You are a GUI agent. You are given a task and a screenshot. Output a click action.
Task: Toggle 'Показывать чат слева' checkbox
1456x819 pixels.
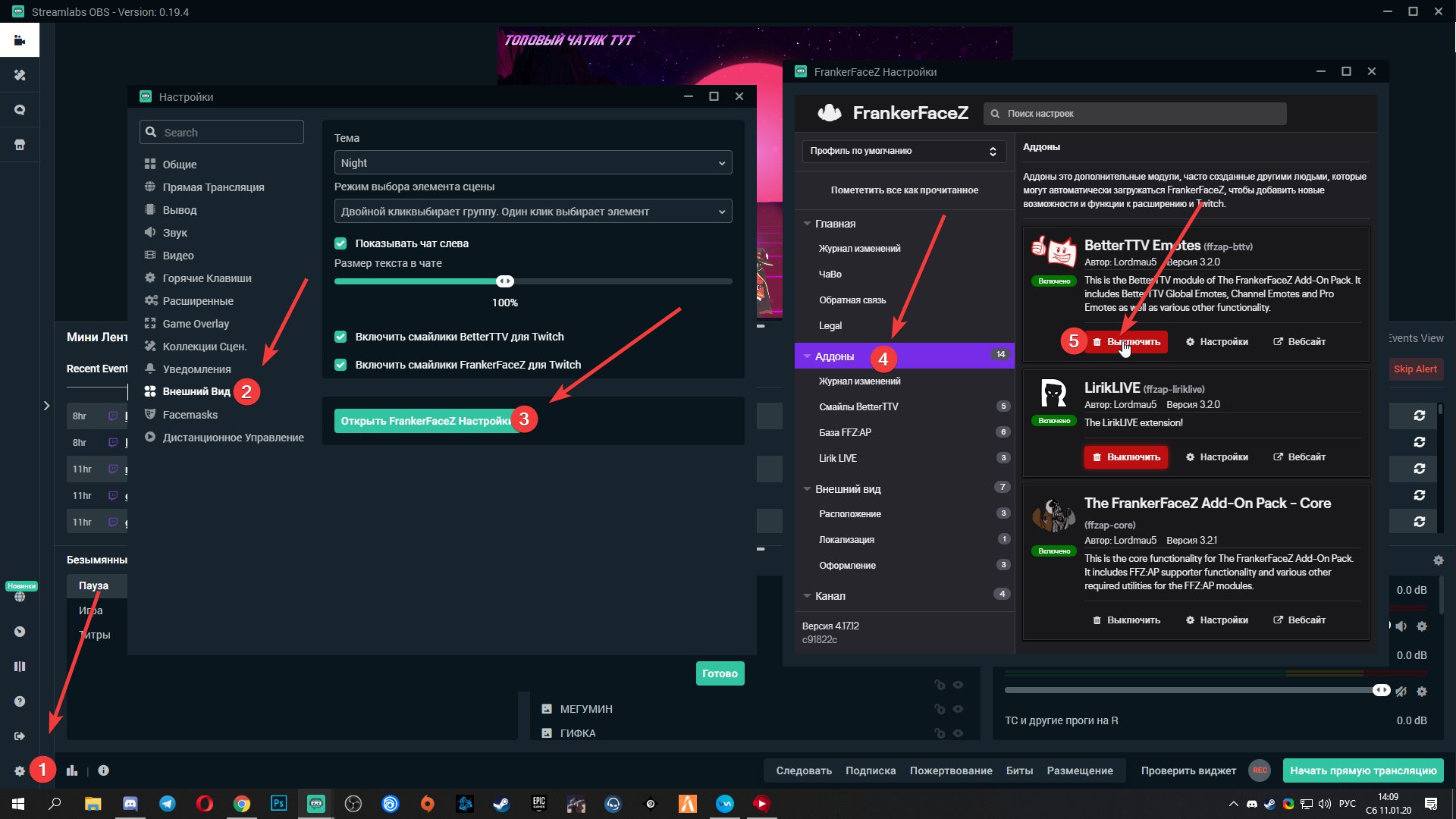(x=341, y=243)
